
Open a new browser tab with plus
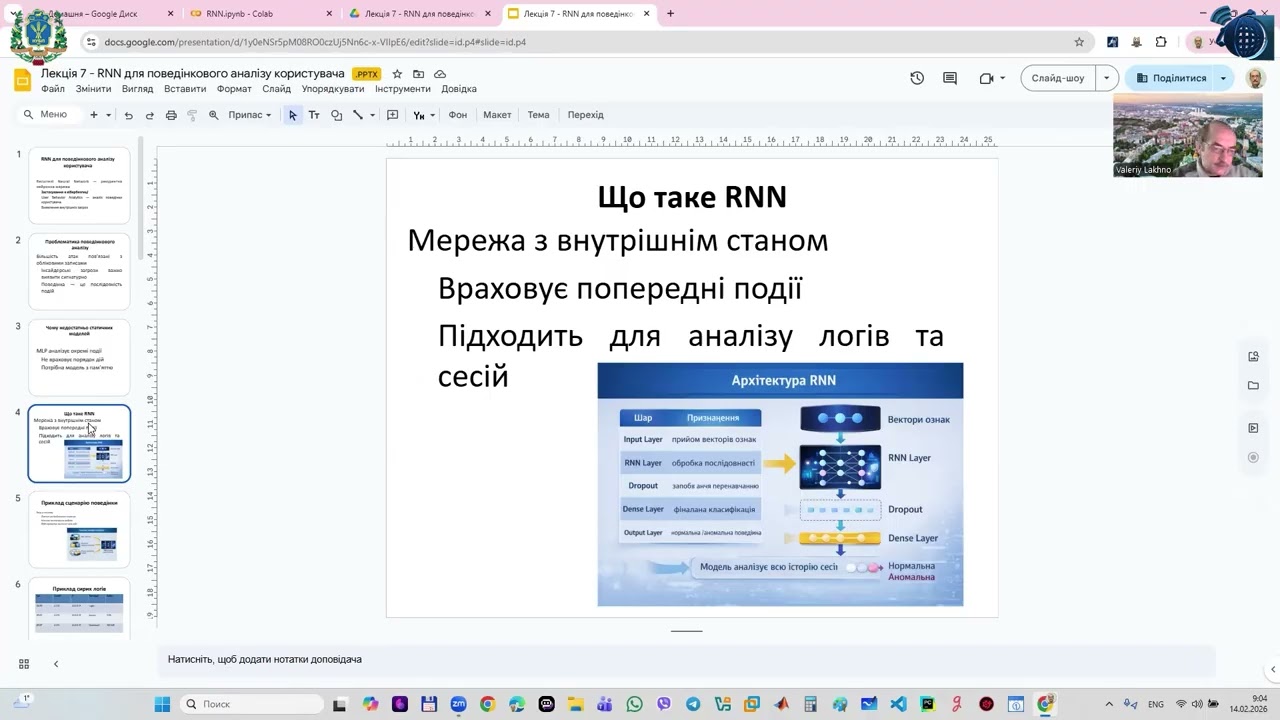pyautogui.click(x=670, y=14)
